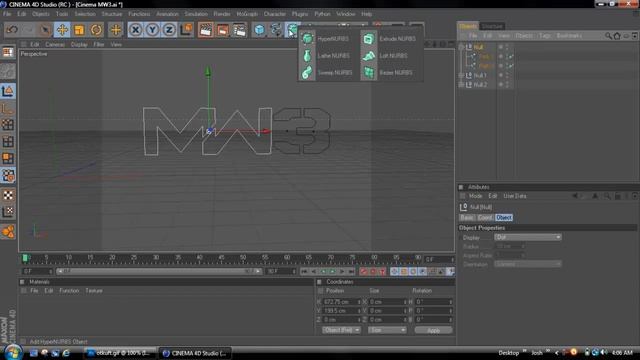Click the Object manager eye filter icon
Viewport: 640px width, 360px height.
coord(626,36)
